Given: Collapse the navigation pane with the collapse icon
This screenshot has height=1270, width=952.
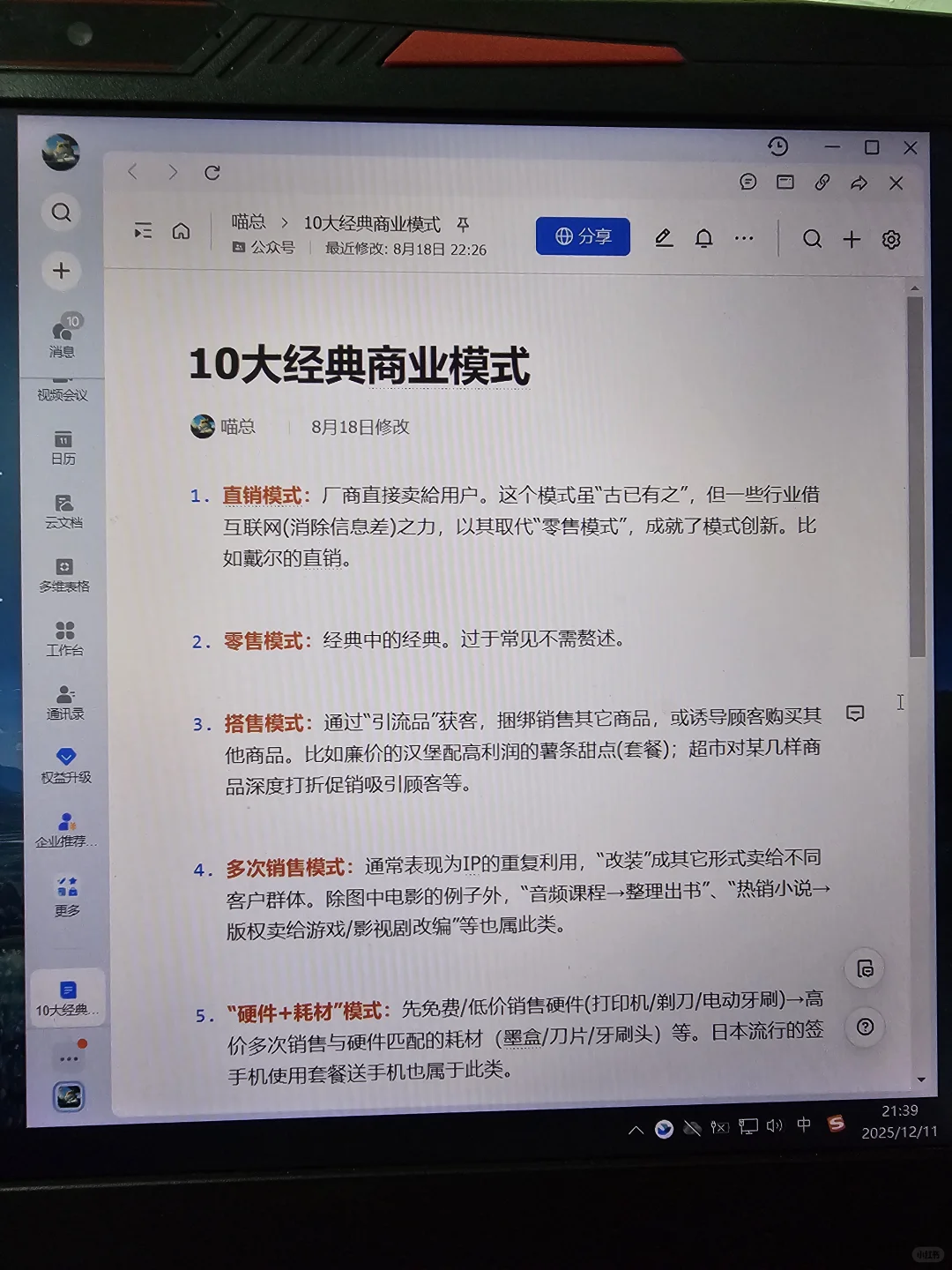Looking at the screenshot, I should coord(144,230).
